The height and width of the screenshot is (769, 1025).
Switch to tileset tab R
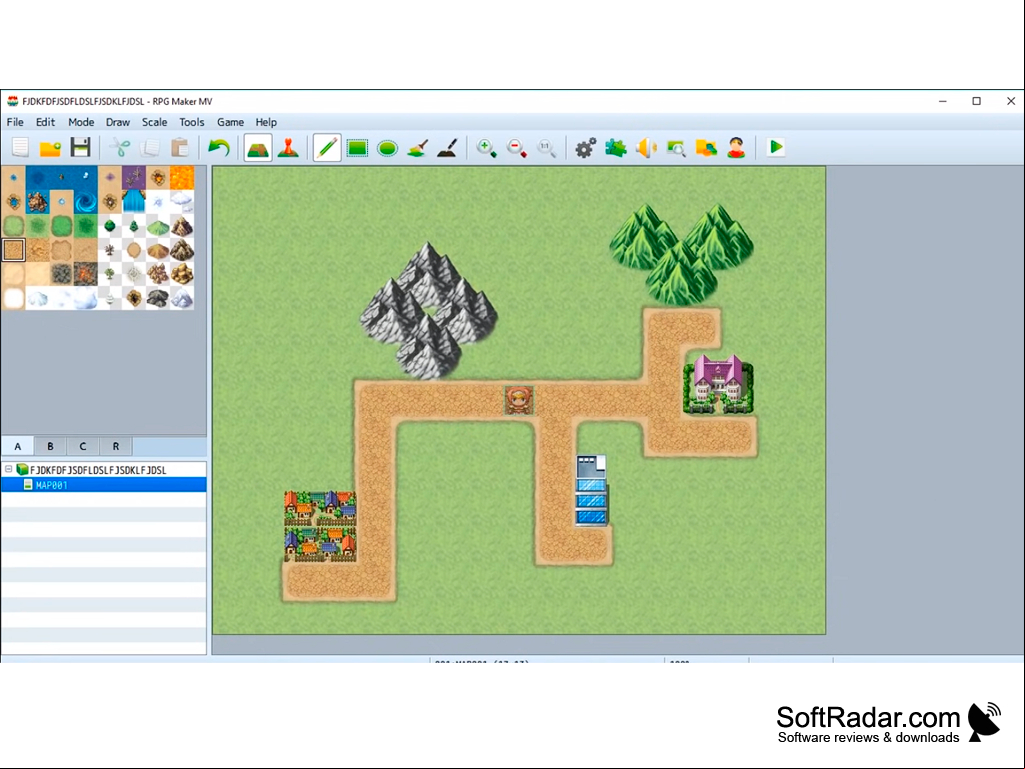click(116, 446)
